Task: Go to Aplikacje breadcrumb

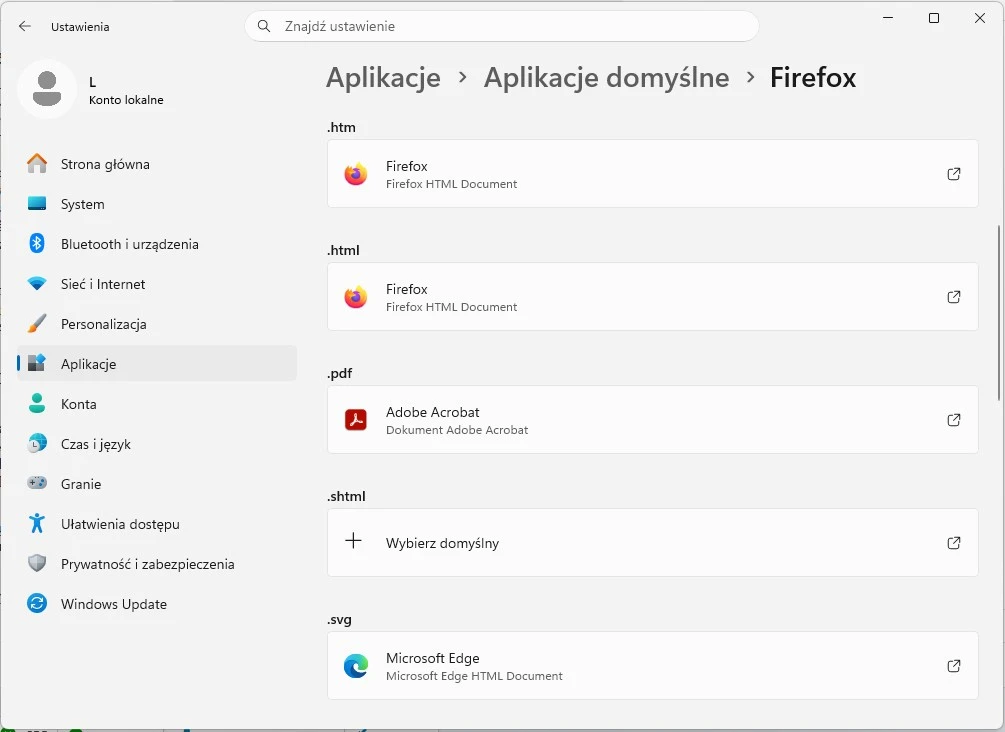Action: click(383, 78)
